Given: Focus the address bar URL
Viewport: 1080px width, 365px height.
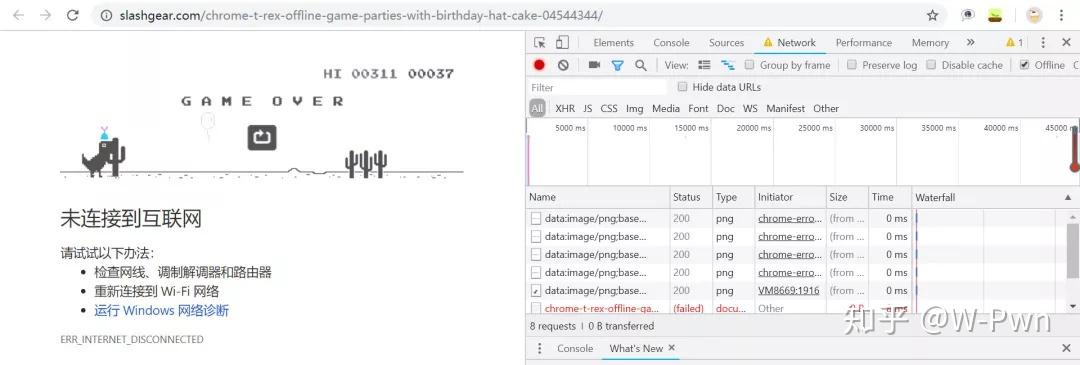Looking at the screenshot, I should pyautogui.click(x=361, y=15).
